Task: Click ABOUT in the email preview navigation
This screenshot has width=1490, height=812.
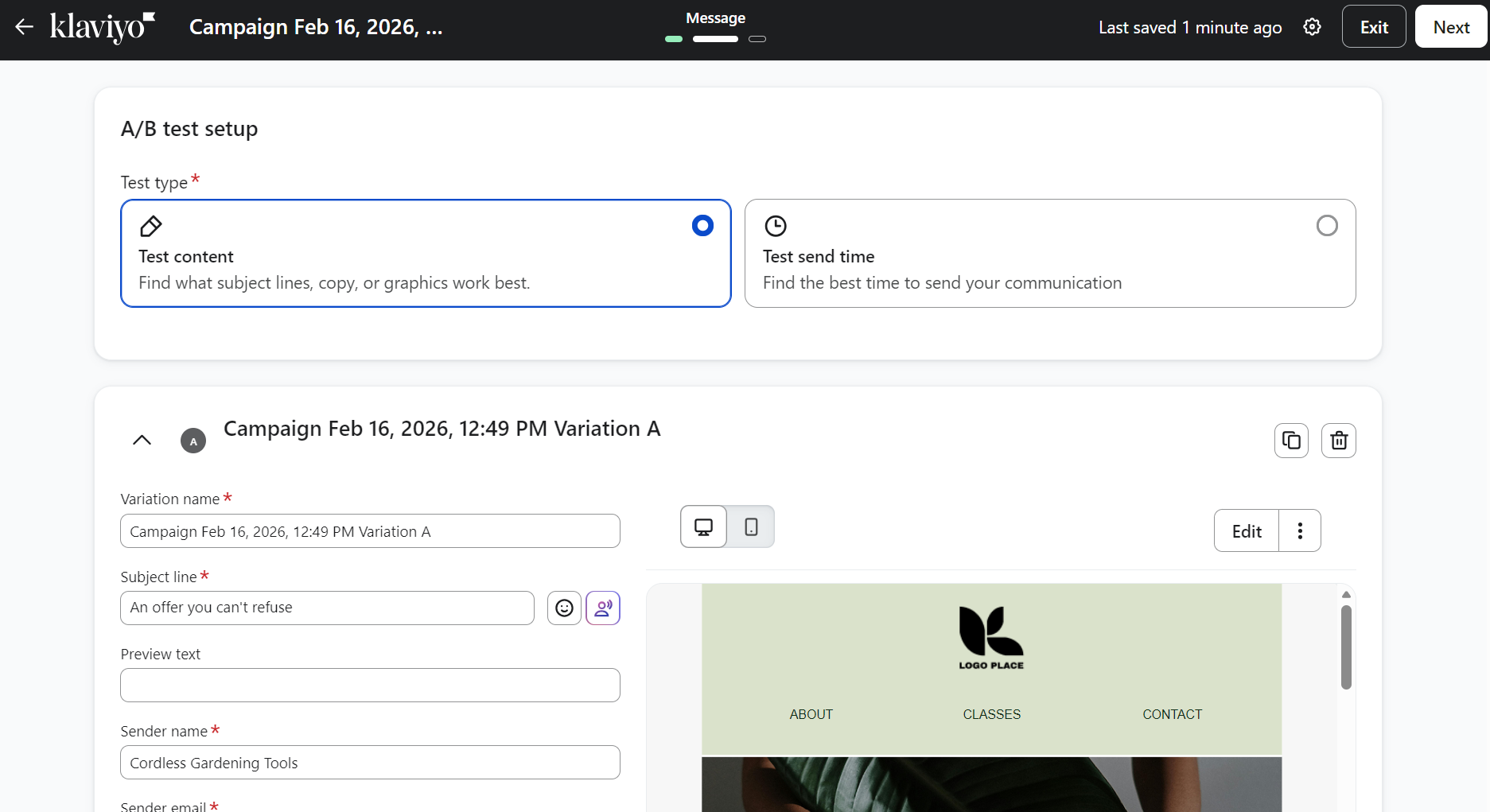Action: coord(810,713)
